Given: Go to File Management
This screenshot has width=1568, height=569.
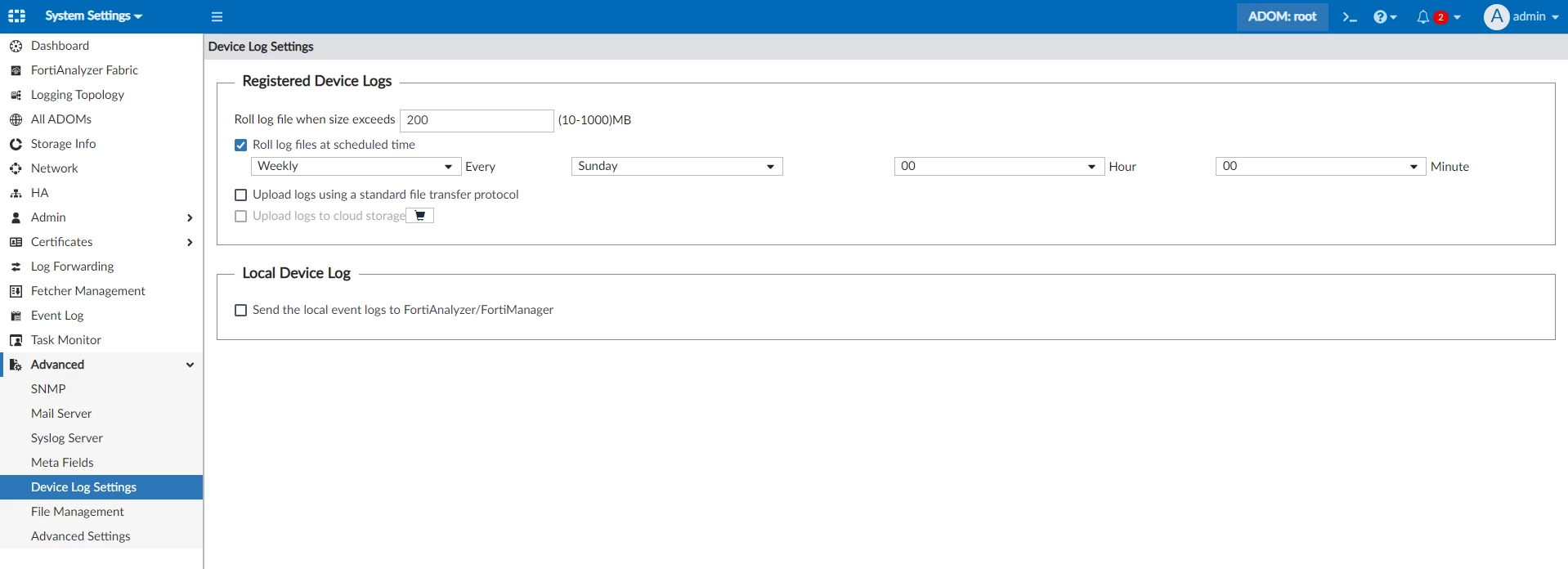Looking at the screenshot, I should tap(78, 512).
